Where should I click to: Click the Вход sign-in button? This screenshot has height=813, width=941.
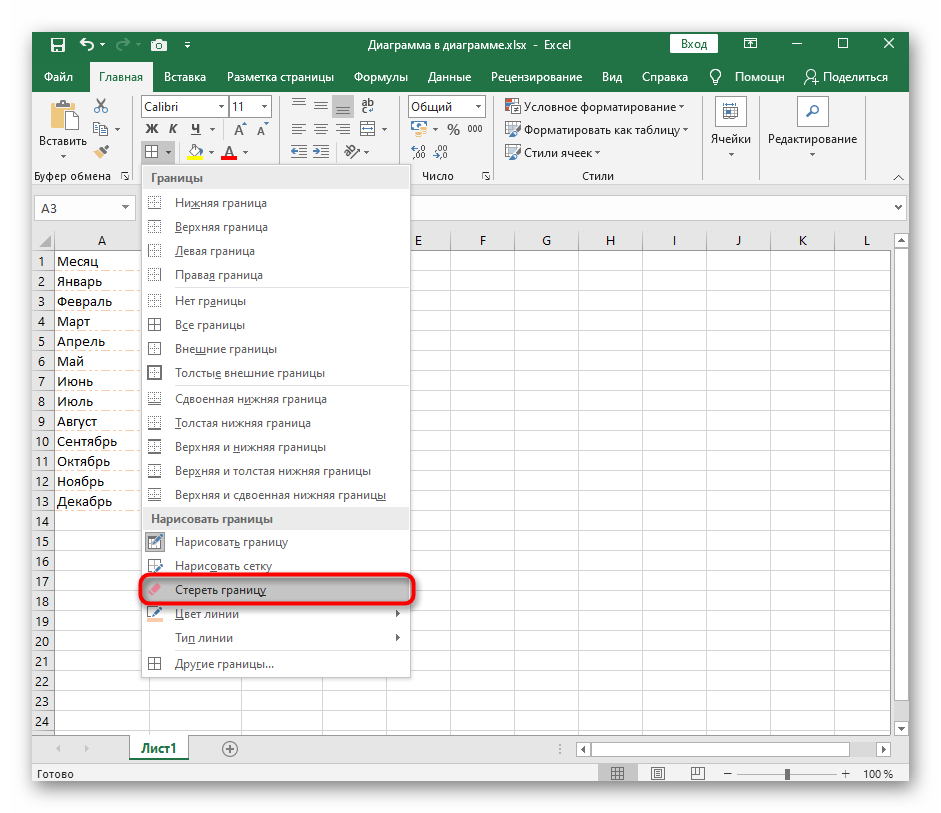[694, 44]
